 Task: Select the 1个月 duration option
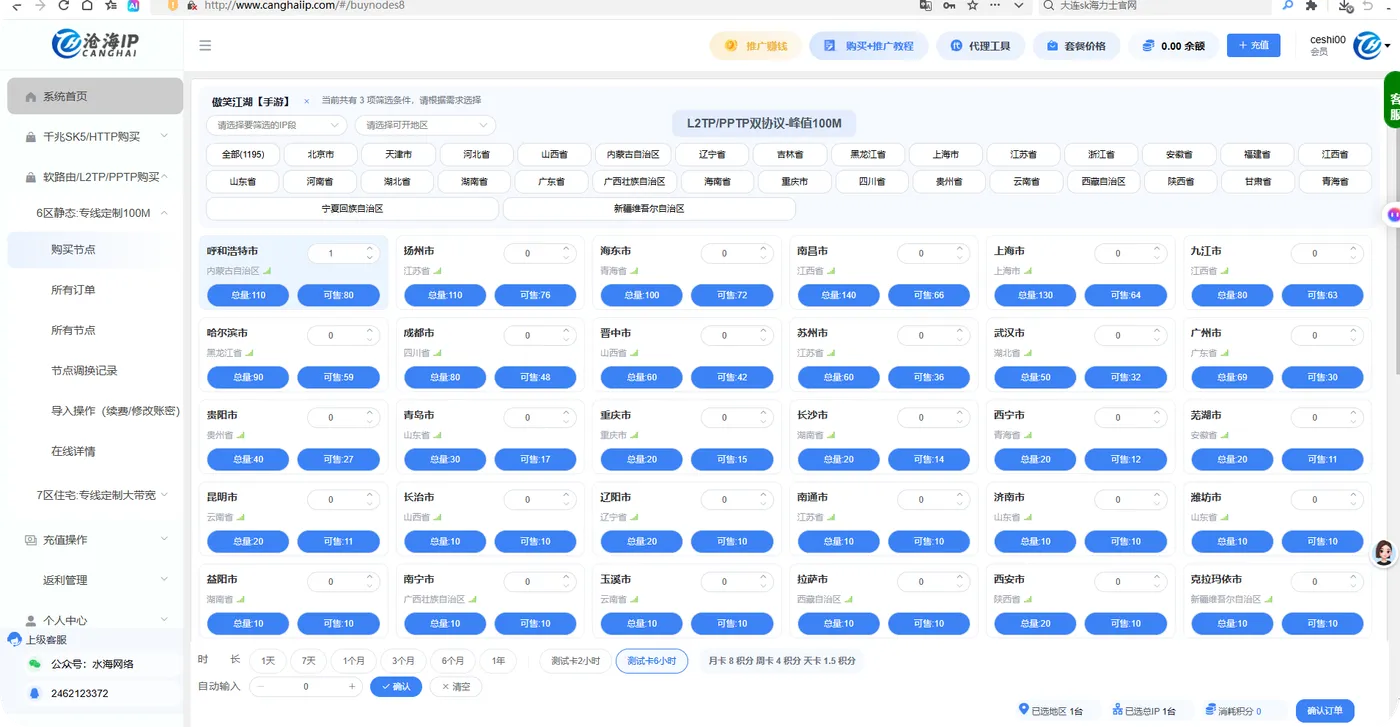tap(354, 661)
